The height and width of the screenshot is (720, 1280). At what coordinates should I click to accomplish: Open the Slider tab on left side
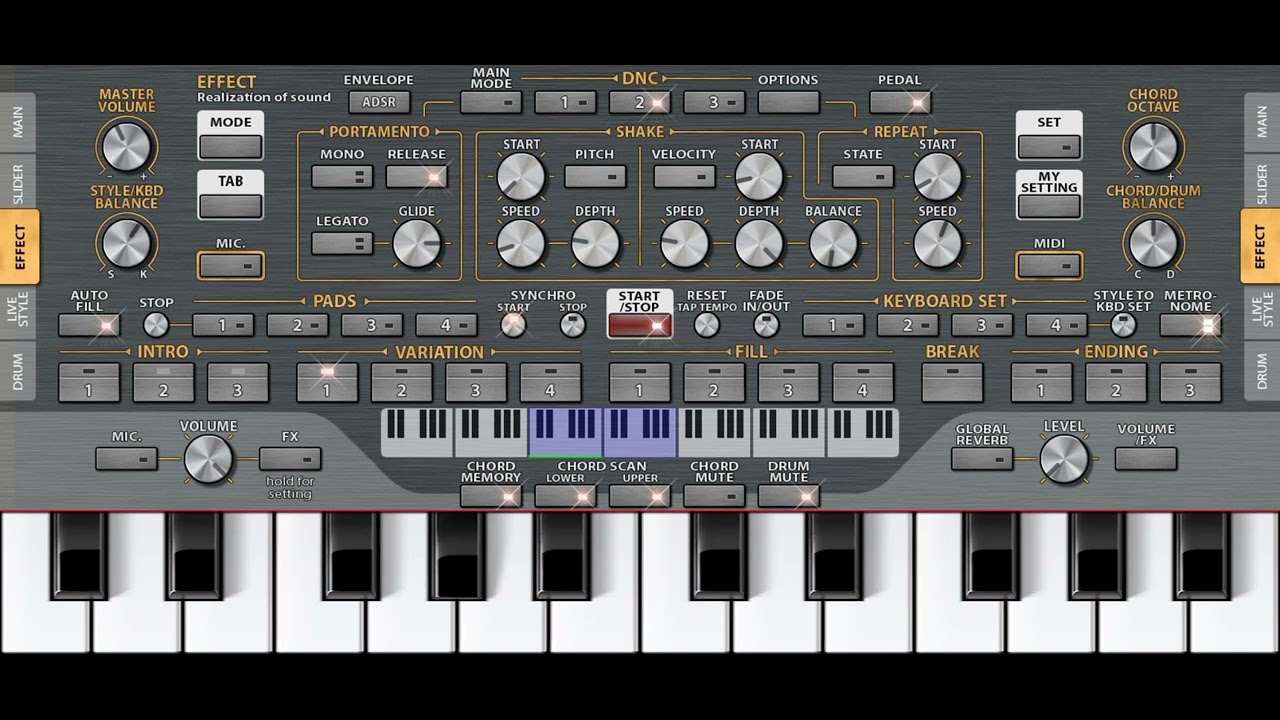click(x=19, y=181)
